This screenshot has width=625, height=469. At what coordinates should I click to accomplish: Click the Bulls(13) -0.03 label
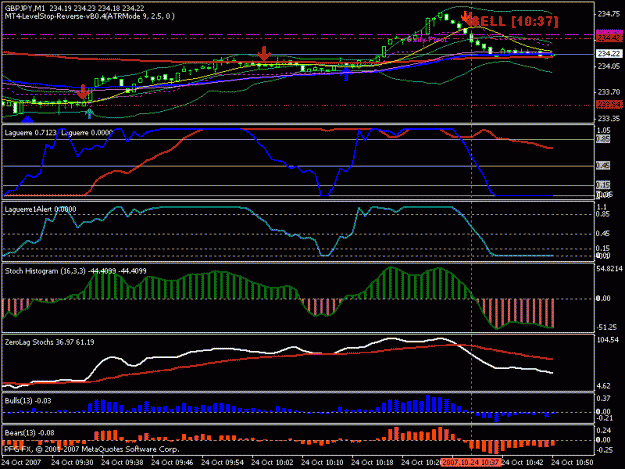28,401
